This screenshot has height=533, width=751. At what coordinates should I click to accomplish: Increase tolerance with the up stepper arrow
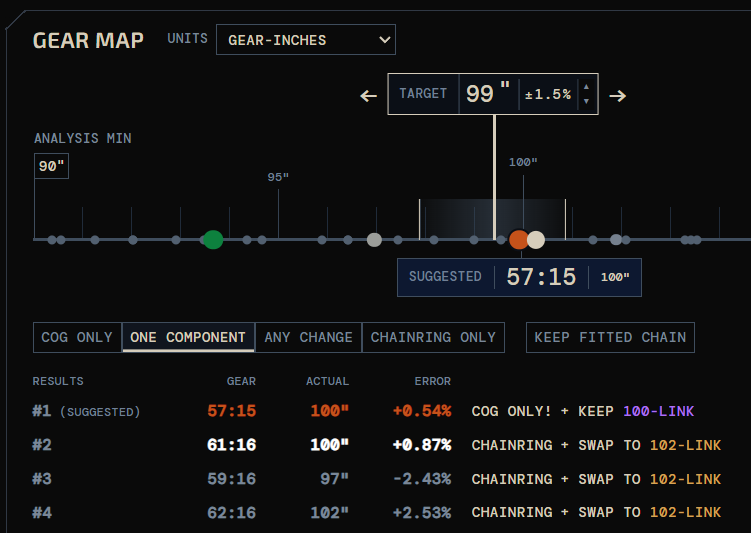[586, 87]
